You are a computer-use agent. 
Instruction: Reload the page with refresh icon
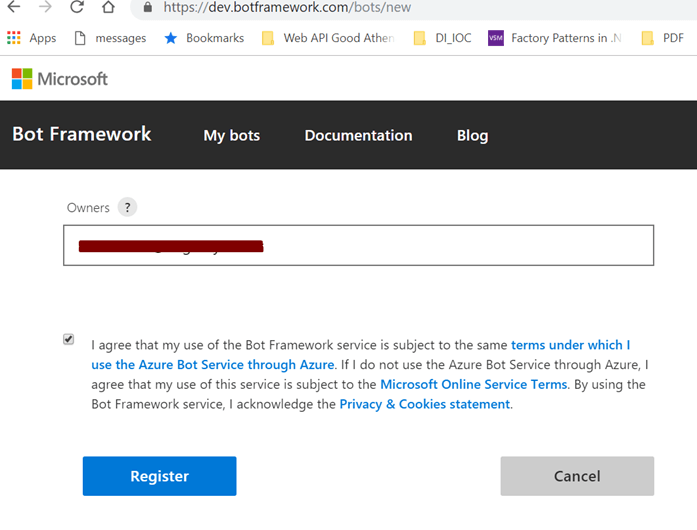pos(77,7)
